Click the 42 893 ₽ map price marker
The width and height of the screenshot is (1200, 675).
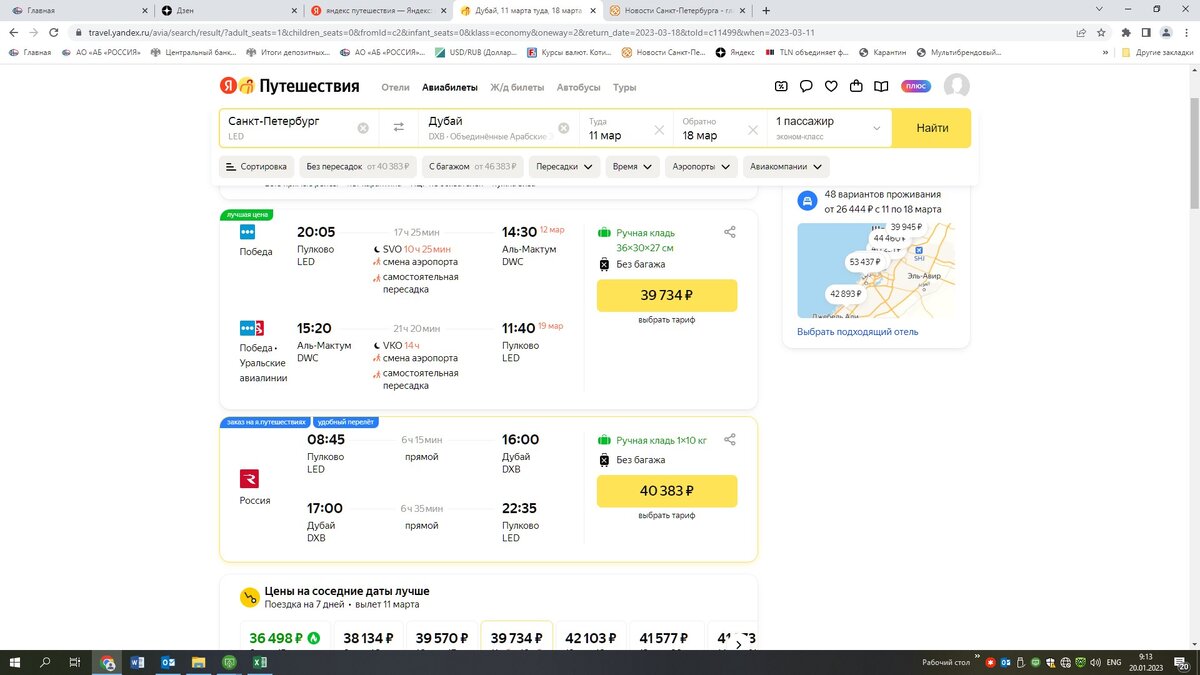[845, 294]
